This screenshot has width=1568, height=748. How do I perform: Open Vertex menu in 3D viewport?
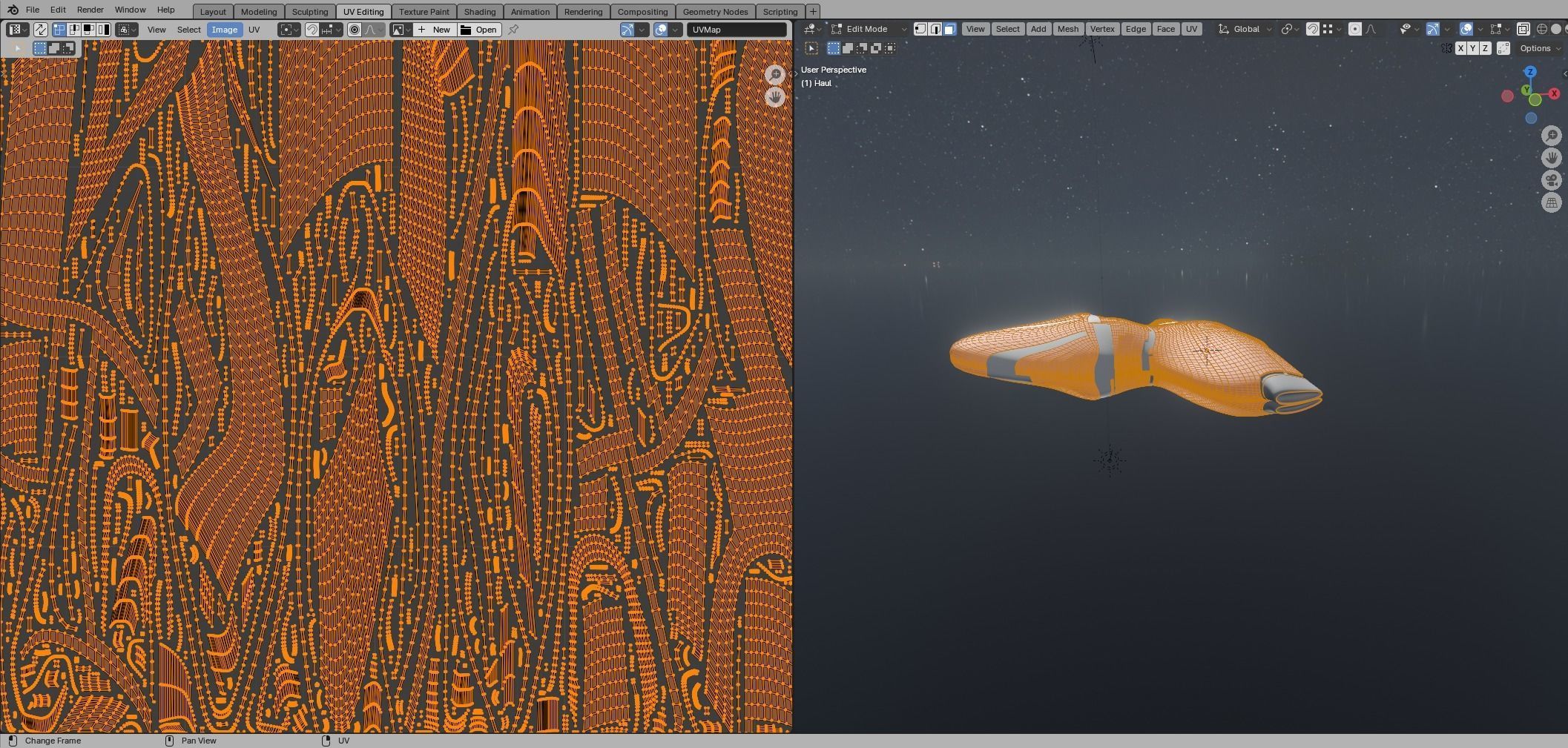click(1102, 29)
